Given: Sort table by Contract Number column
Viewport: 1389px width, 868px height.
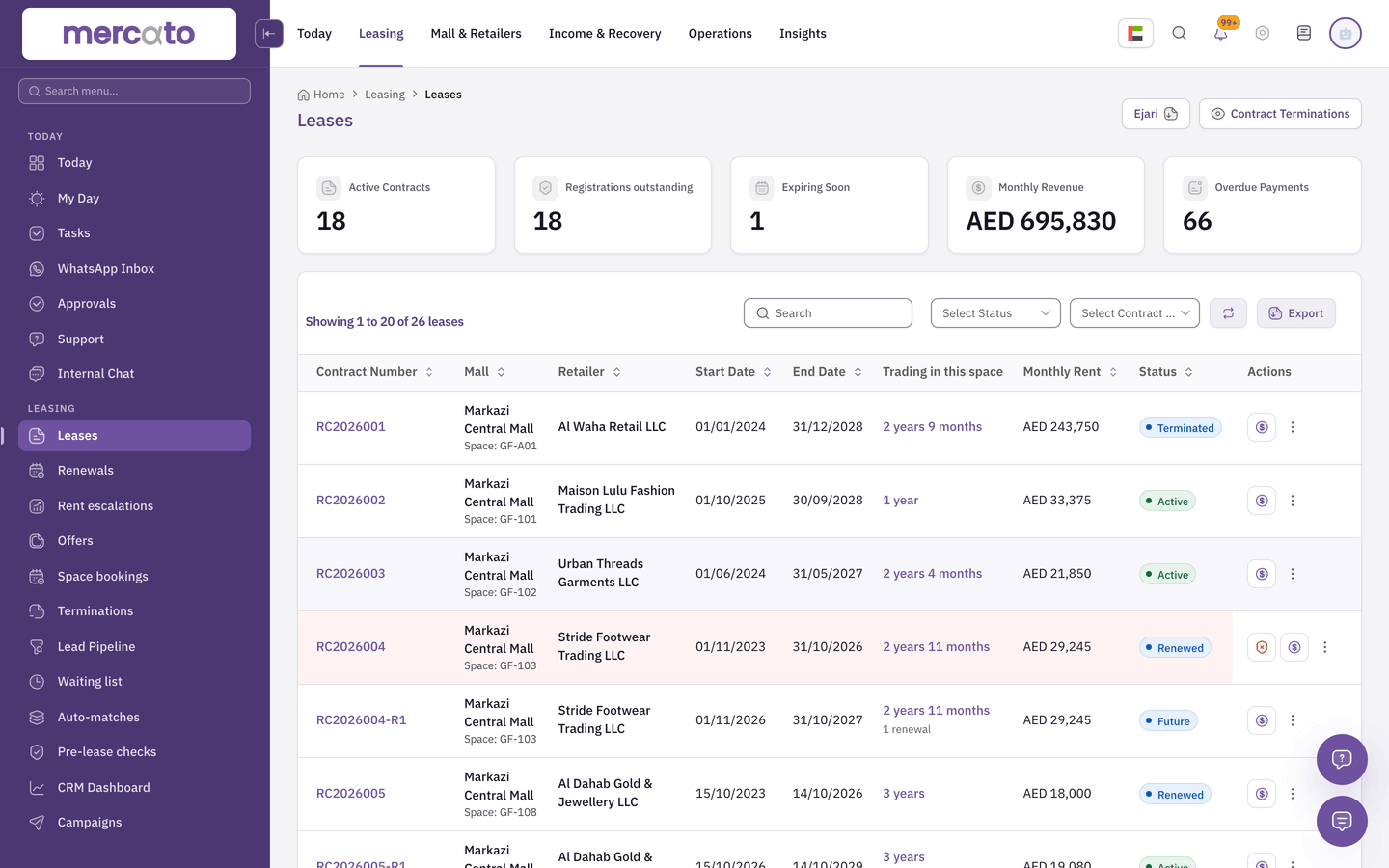Looking at the screenshot, I should 375,372.
